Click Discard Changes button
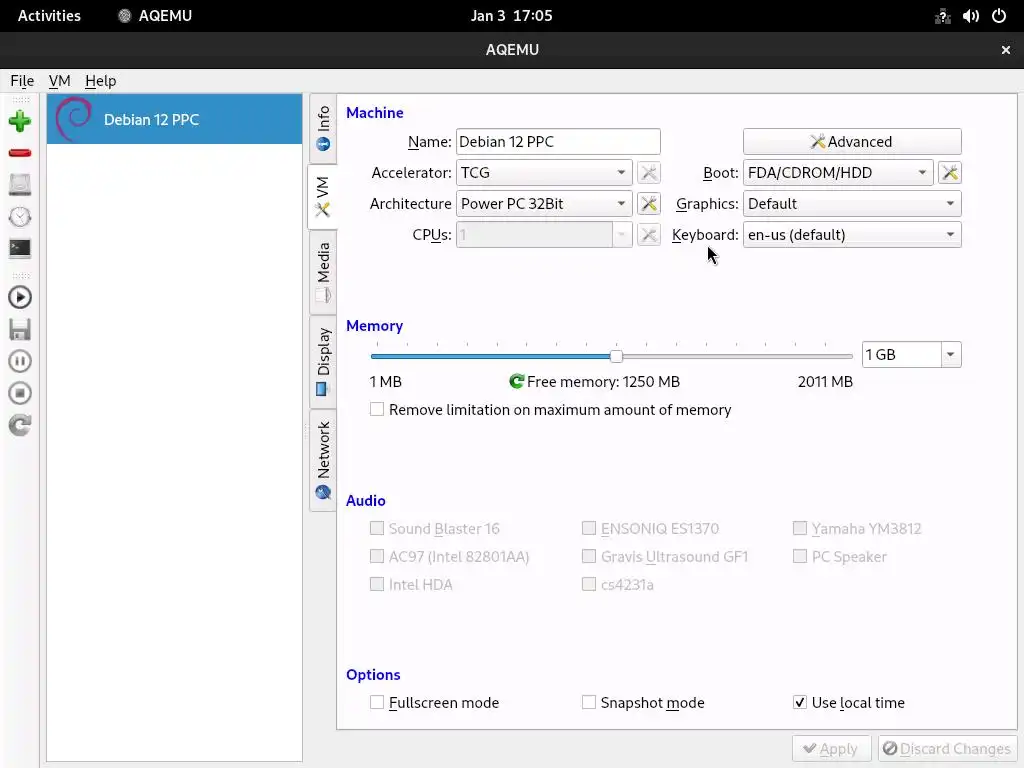The height and width of the screenshot is (768, 1024). (x=948, y=749)
